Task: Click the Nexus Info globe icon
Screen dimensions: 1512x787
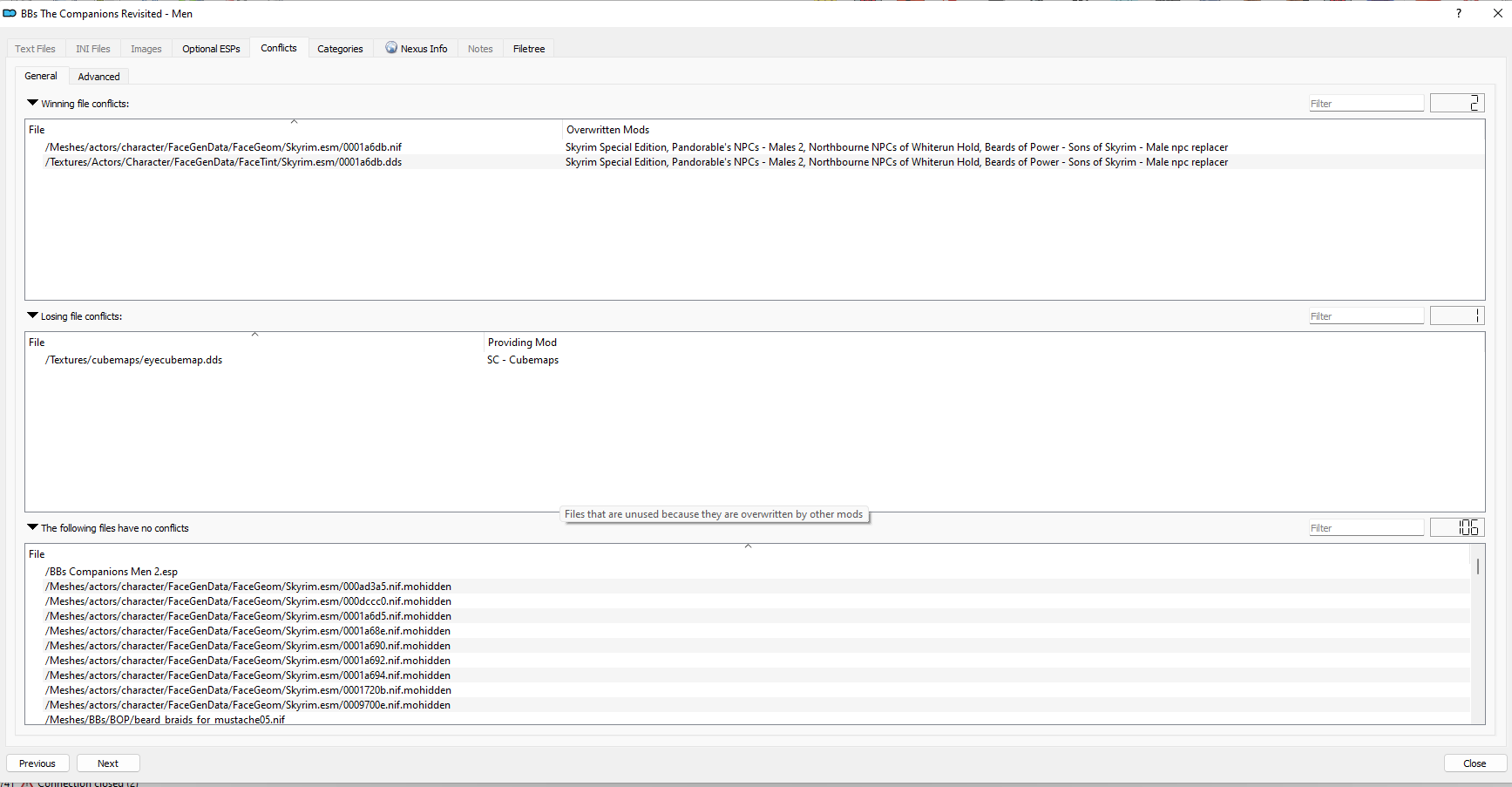Action: [391, 48]
